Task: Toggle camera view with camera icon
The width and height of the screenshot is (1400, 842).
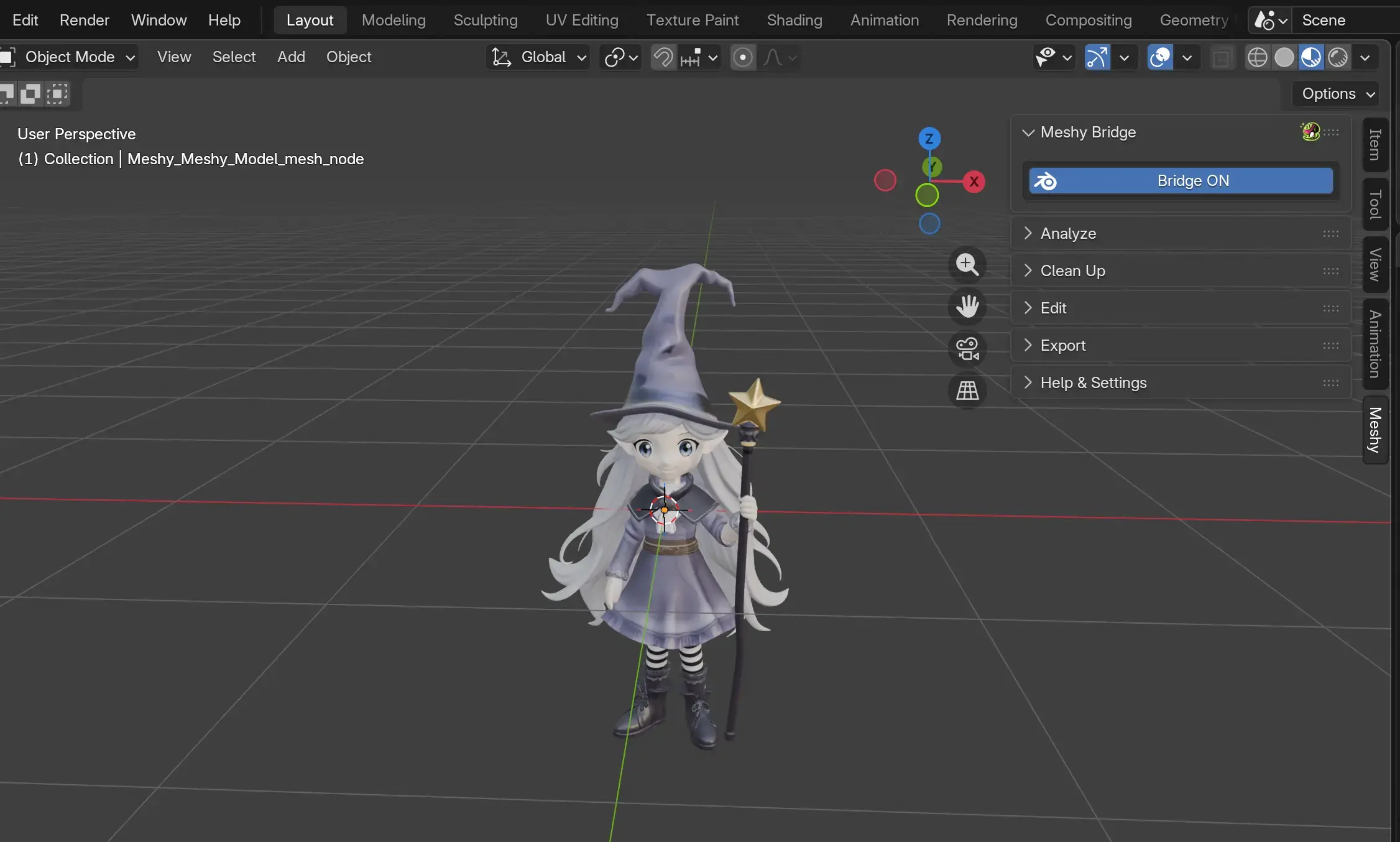Action: point(967,348)
